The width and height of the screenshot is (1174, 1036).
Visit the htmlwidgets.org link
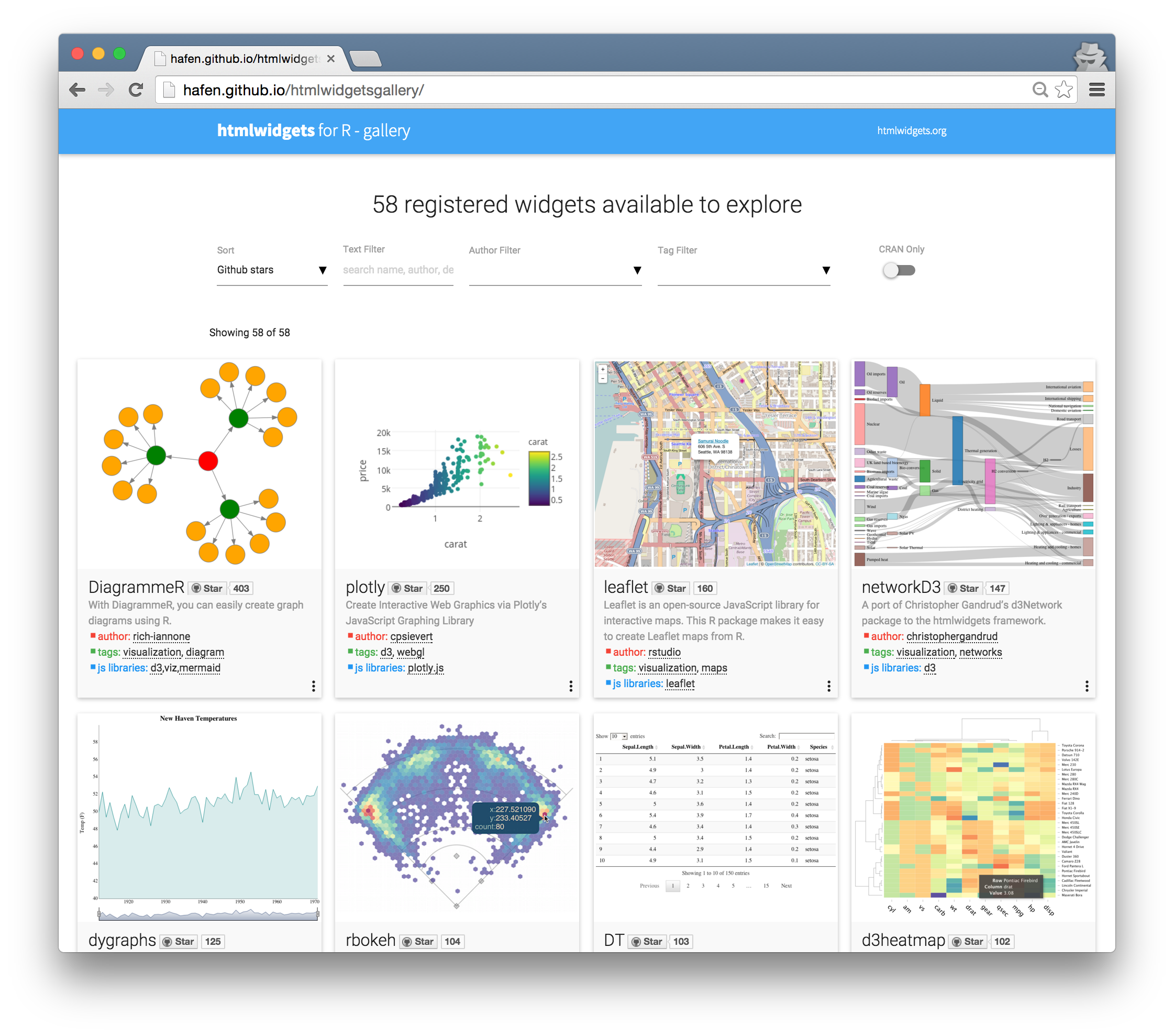[x=912, y=130]
